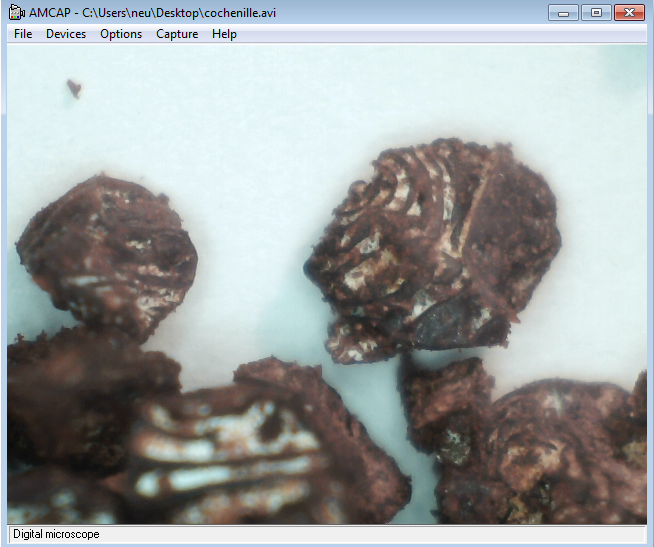The image size is (654, 547).
Task: Show the Help menu
Action: (x=224, y=34)
